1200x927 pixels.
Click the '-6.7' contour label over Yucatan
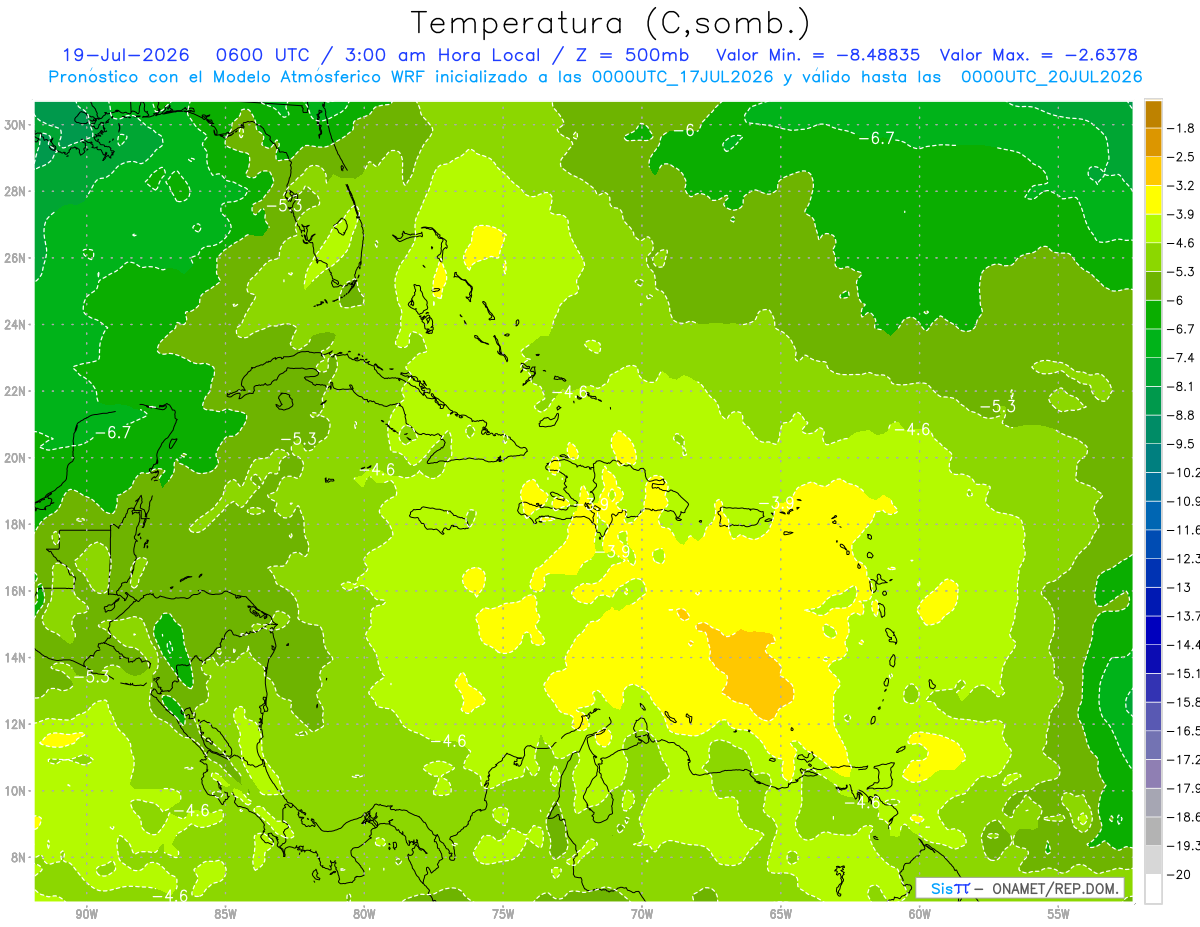tap(113, 432)
